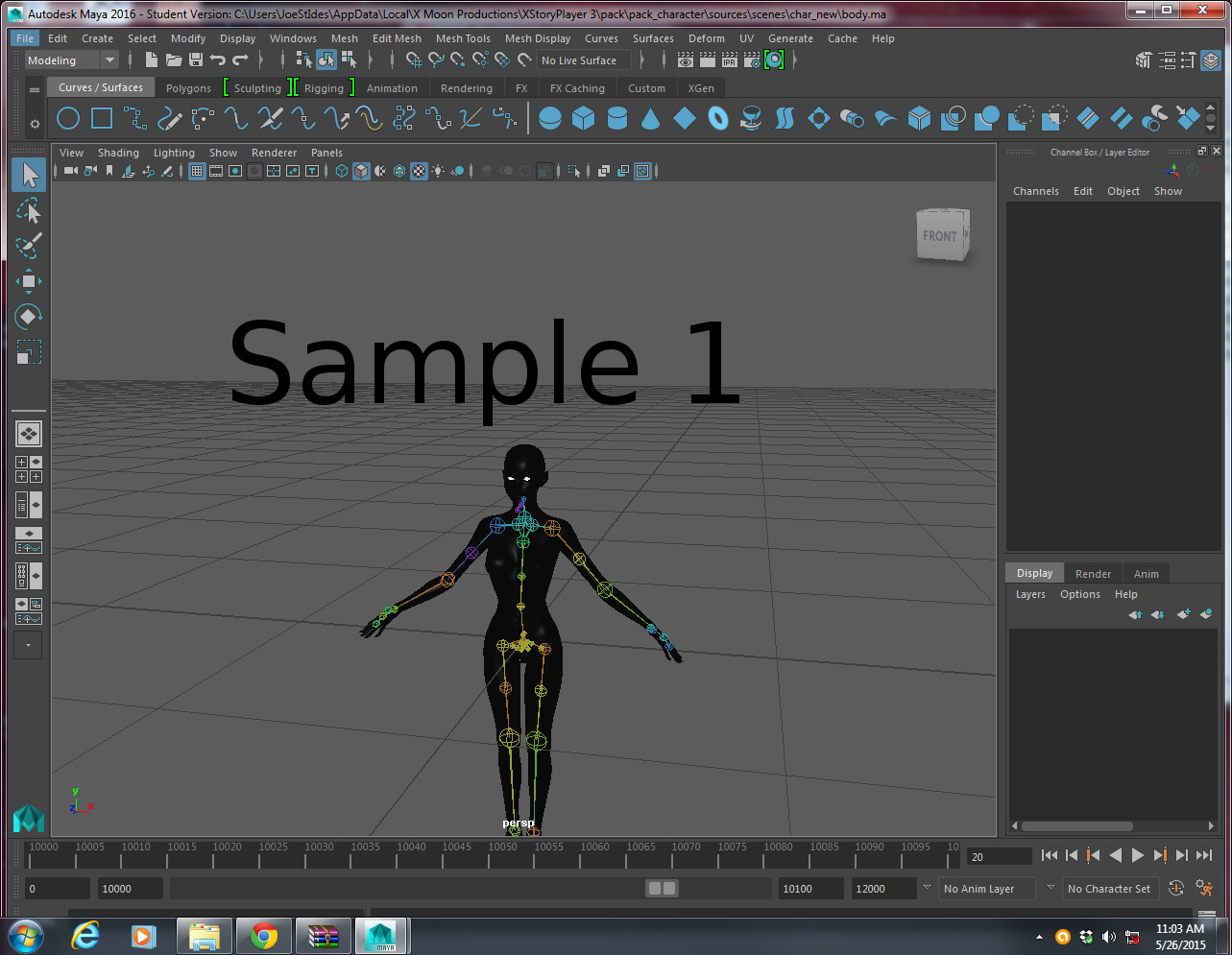This screenshot has height=955, width=1232.
Task: Open the Modeling menu set dropdown
Action: [x=71, y=60]
